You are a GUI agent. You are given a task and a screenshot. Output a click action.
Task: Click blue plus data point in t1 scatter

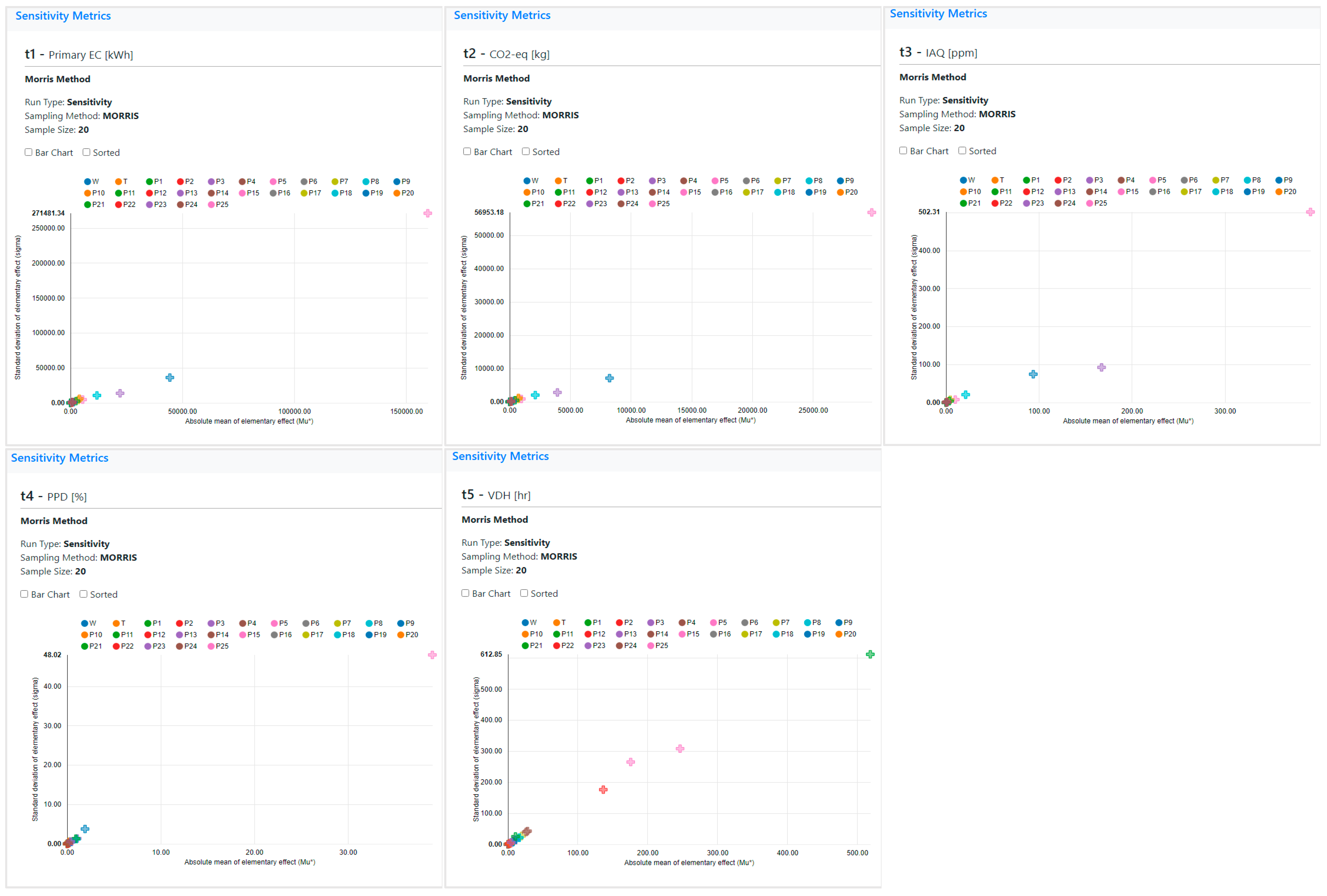170,377
